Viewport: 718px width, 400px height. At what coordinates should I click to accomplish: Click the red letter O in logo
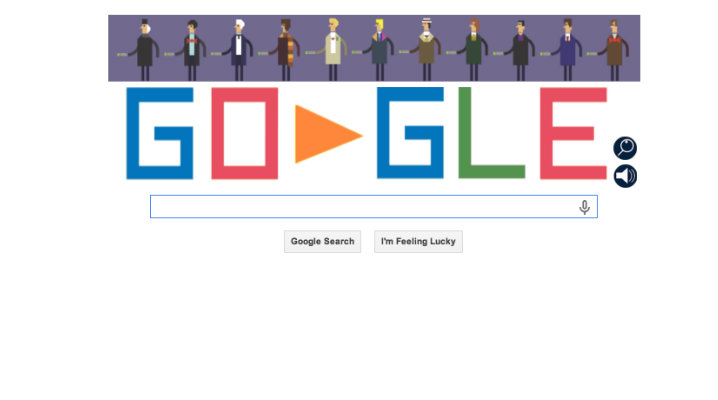coord(245,133)
